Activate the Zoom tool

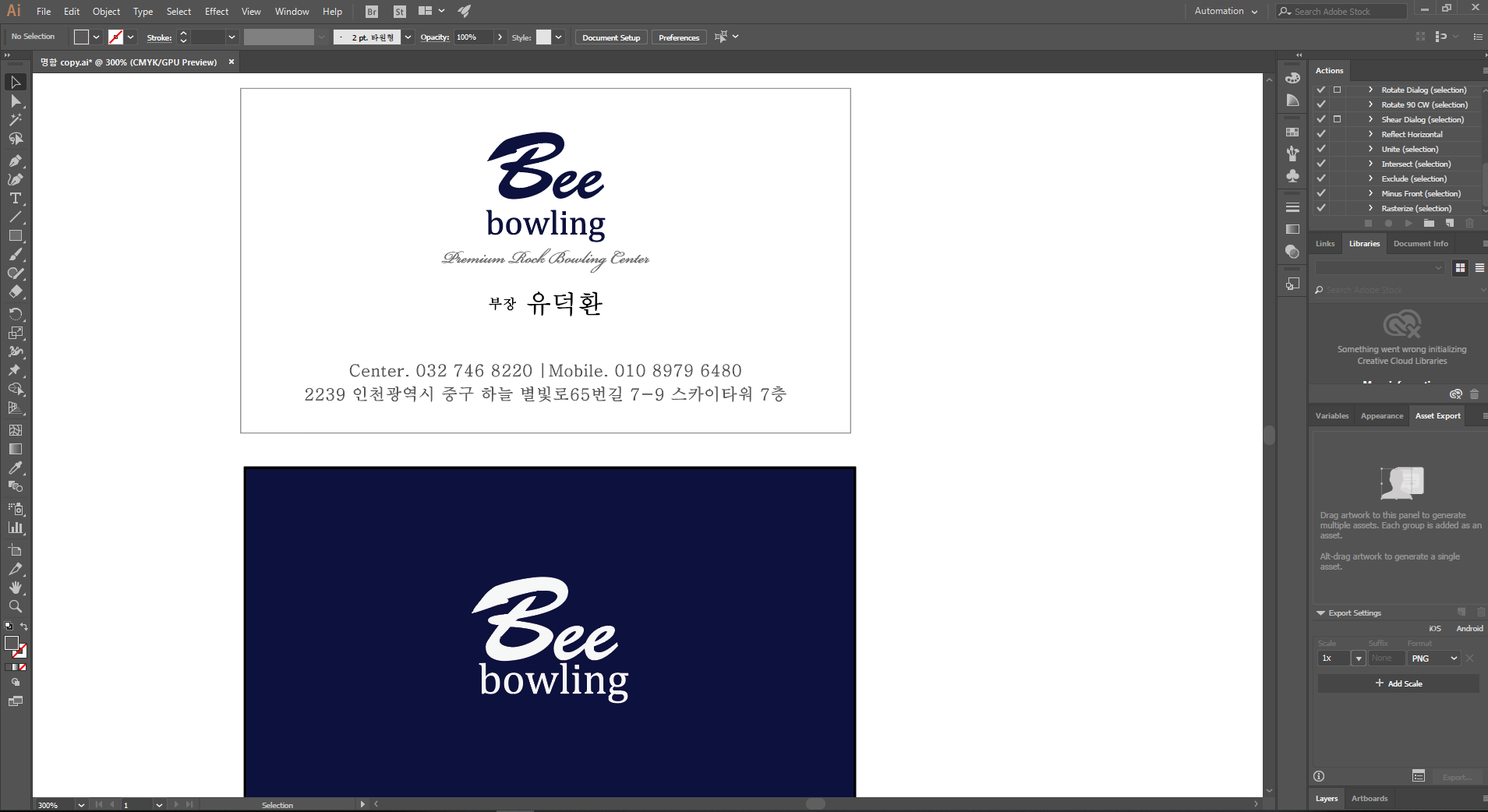click(x=16, y=606)
